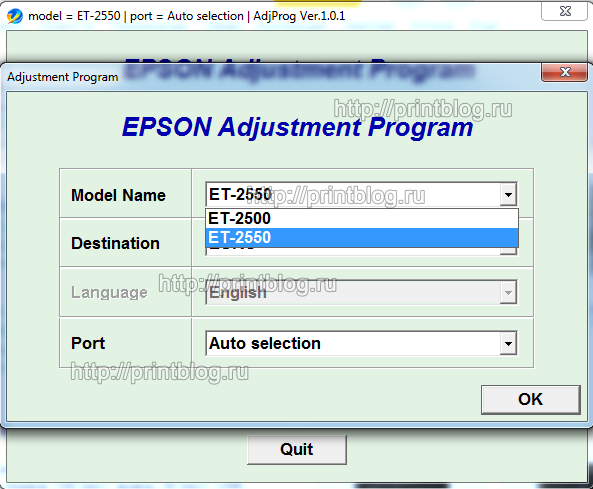The width and height of the screenshot is (593, 489).
Task: Close the background AdjProg main window
Action: click(565, 11)
